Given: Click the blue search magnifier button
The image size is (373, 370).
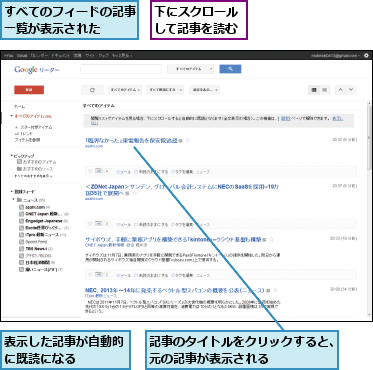Looking at the screenshot, I should click(230, 69).
